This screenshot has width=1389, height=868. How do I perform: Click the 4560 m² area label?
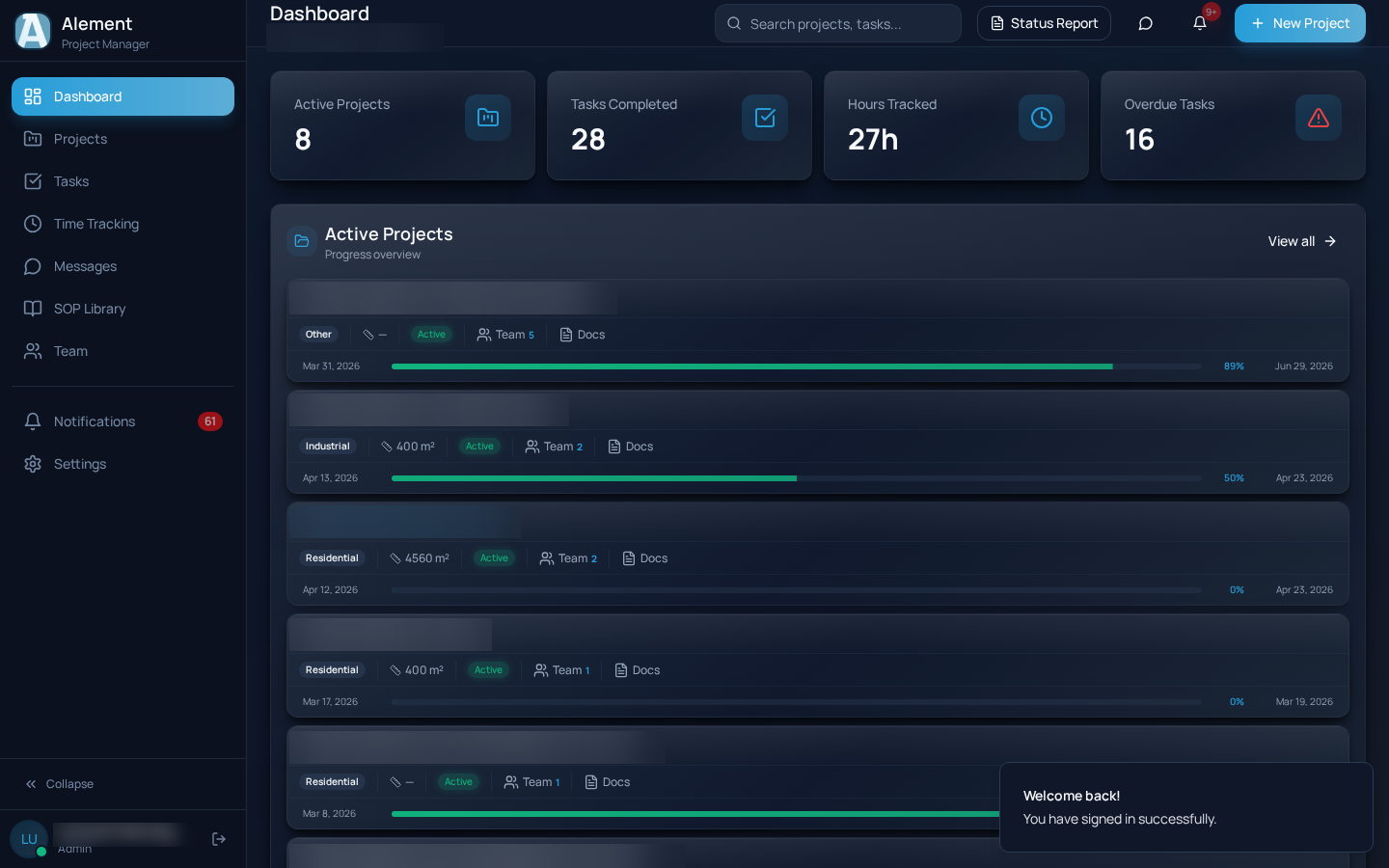pyautogui.click(x=420, y=558)
